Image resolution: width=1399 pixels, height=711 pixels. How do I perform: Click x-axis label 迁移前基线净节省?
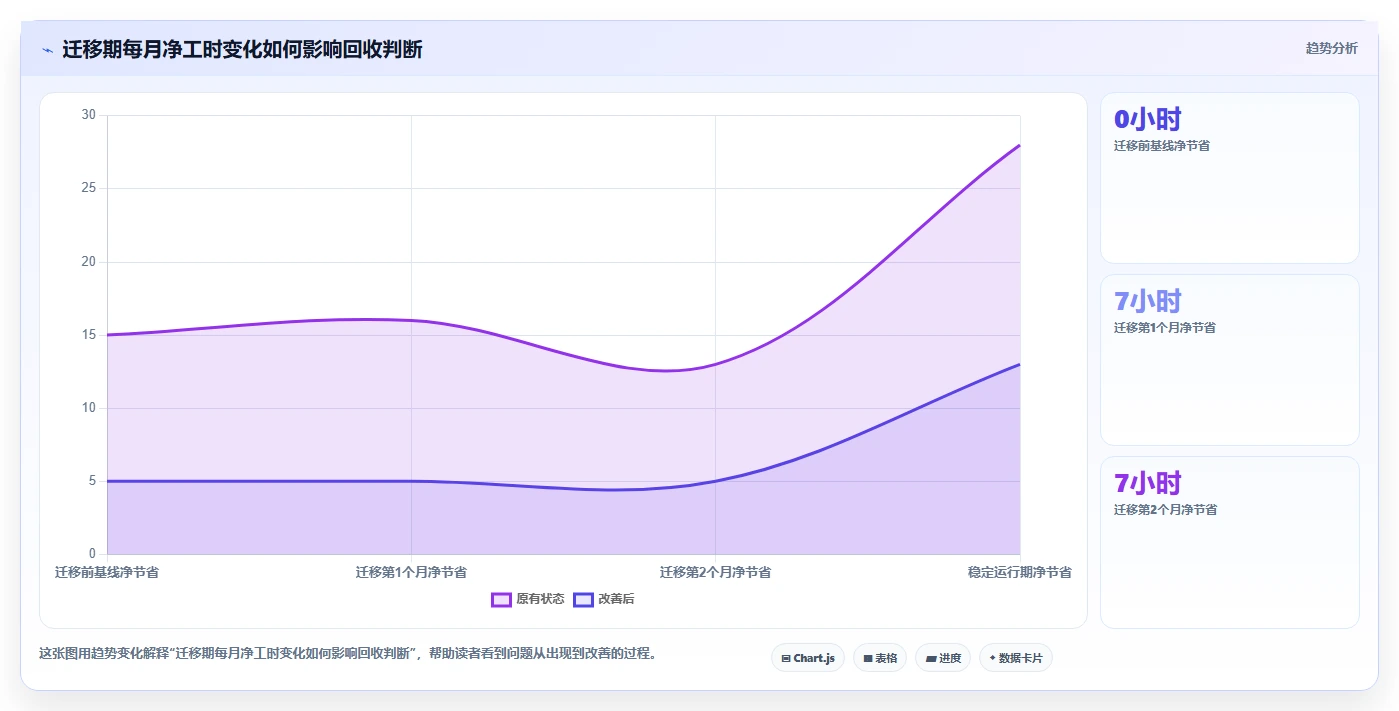click(x=107, y=572)
